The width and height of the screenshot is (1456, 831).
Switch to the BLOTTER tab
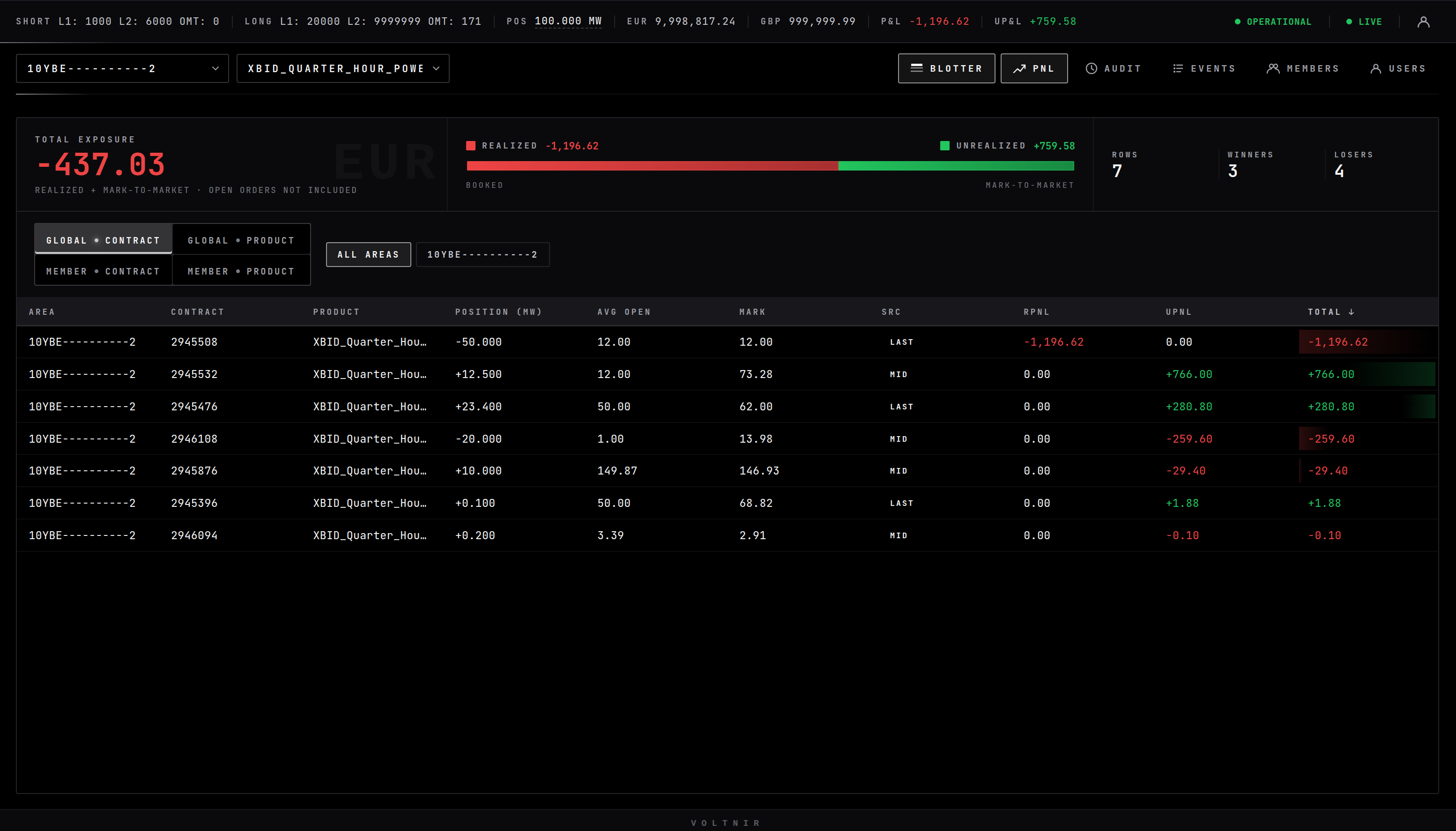click(946, 68)
